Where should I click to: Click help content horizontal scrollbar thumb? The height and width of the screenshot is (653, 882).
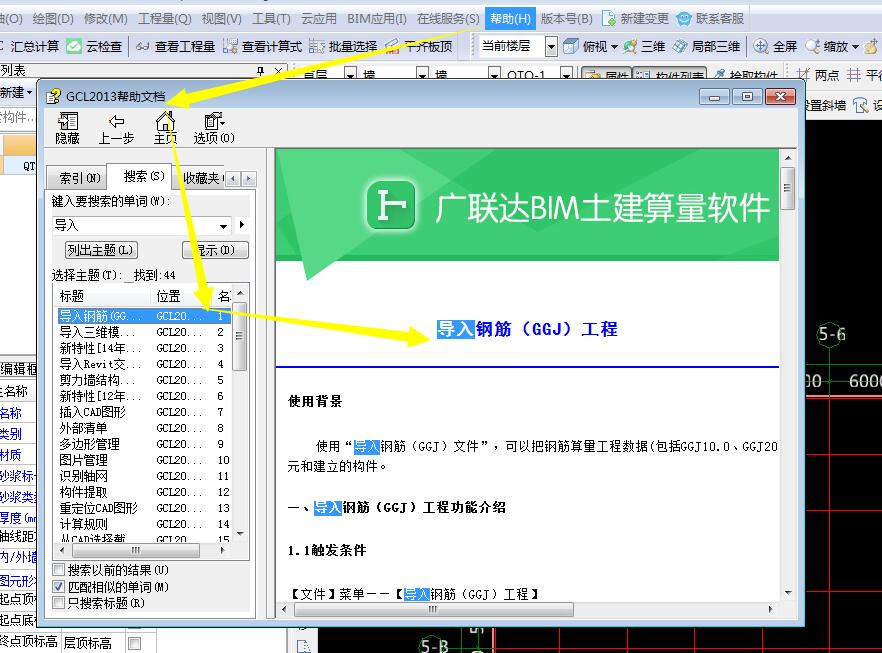click(433, 609)
